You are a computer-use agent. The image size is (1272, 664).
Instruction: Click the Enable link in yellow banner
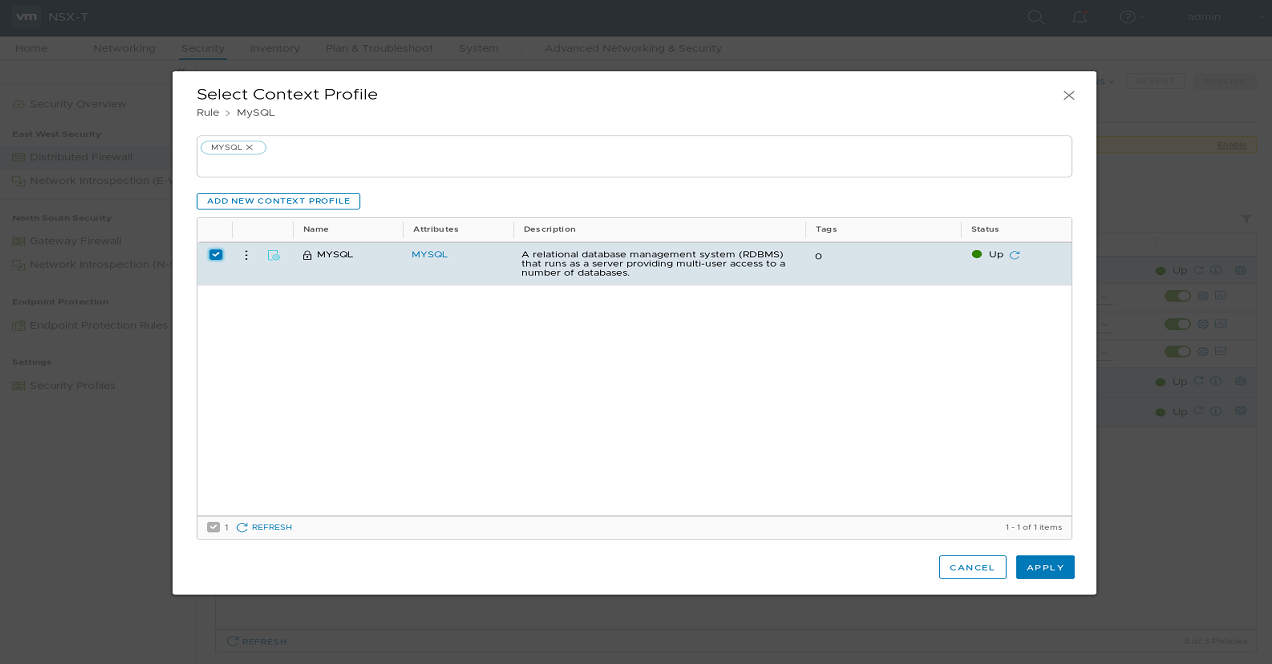1231,145
